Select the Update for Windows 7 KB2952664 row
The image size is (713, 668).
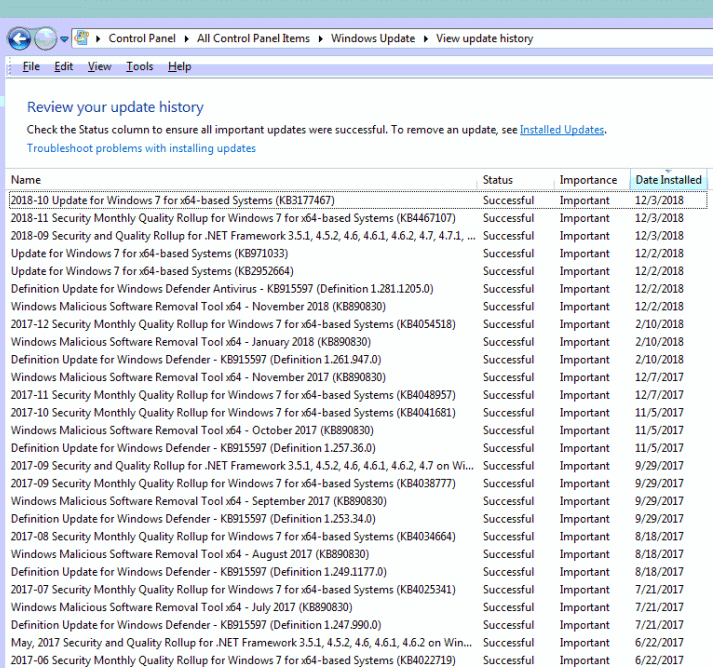[357, 271]
